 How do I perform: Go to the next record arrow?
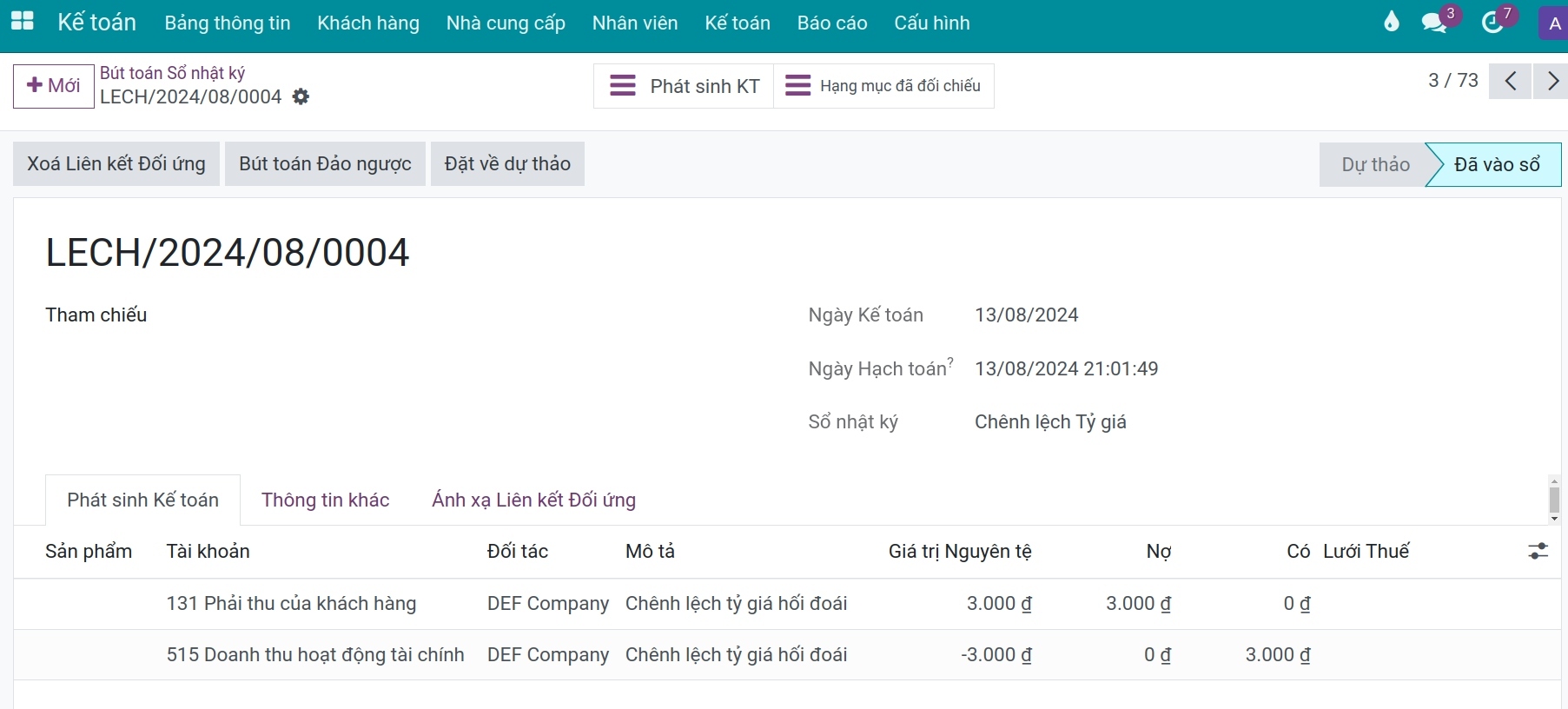click(1551, 82)
